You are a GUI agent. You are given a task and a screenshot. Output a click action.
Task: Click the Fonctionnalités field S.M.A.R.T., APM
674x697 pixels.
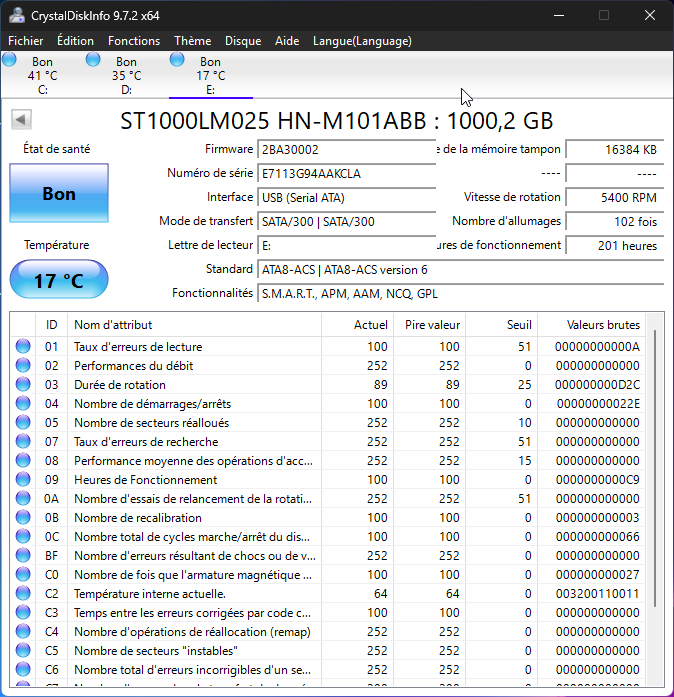(x=460, y=293)
